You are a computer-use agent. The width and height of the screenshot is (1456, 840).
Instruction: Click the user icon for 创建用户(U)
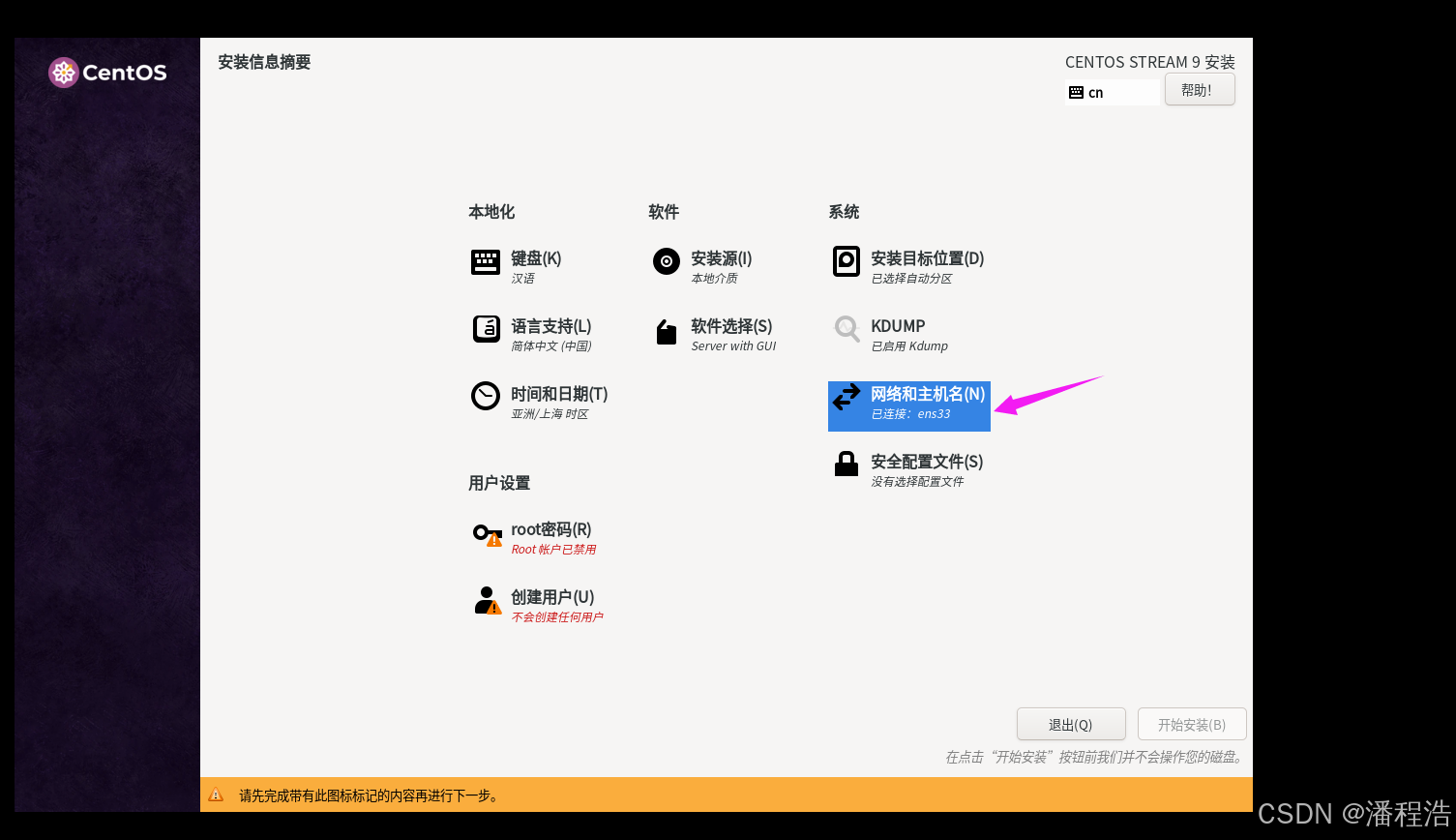[488, 600]
